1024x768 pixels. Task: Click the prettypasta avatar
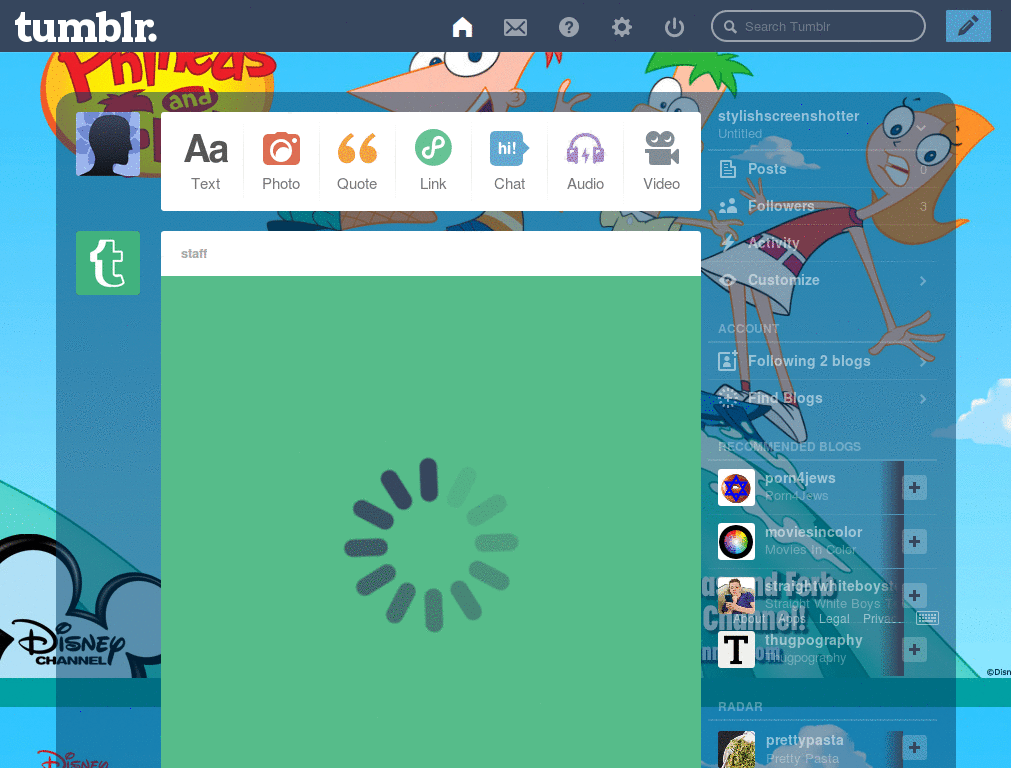736,749
